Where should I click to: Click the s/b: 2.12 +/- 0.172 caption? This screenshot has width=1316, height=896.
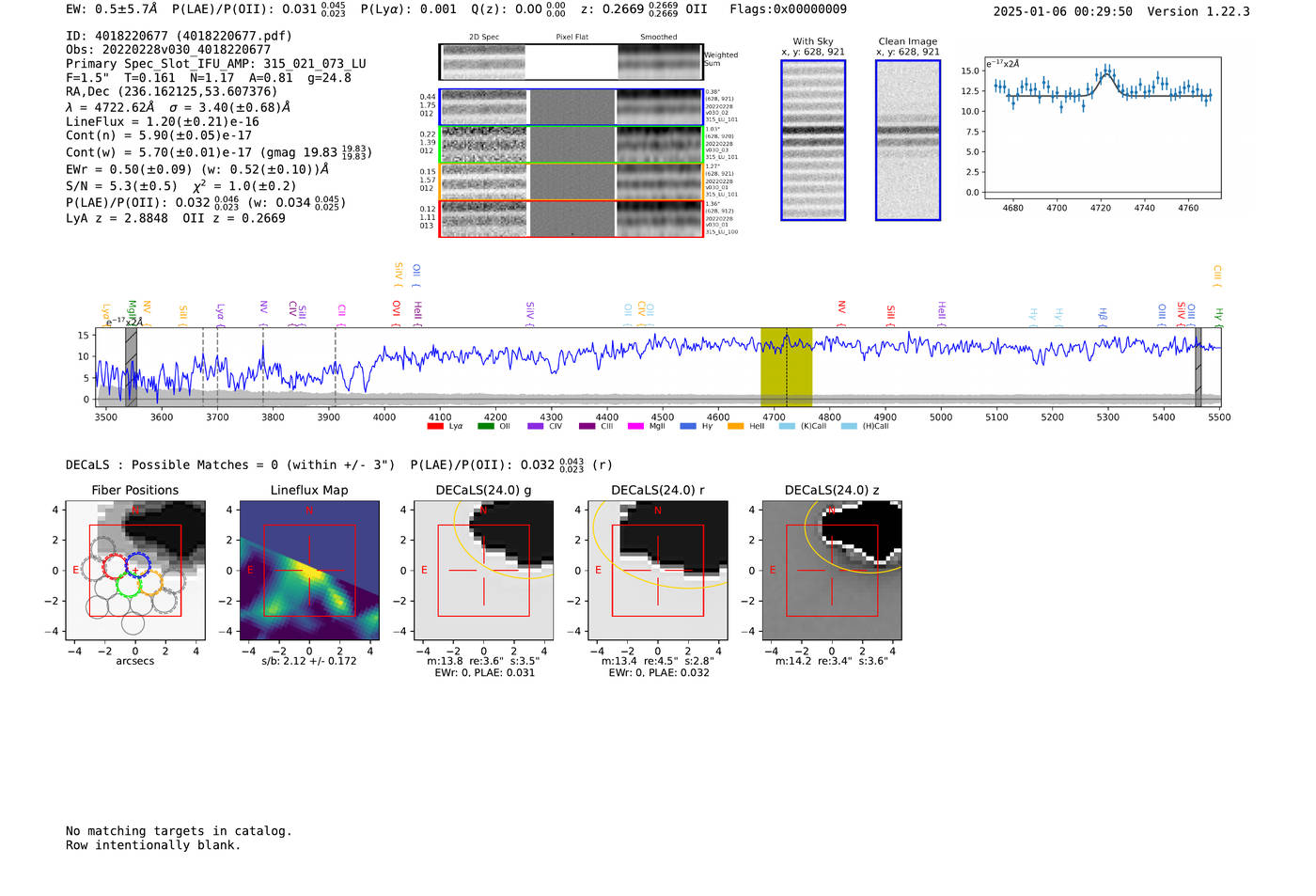coord(309,661)
